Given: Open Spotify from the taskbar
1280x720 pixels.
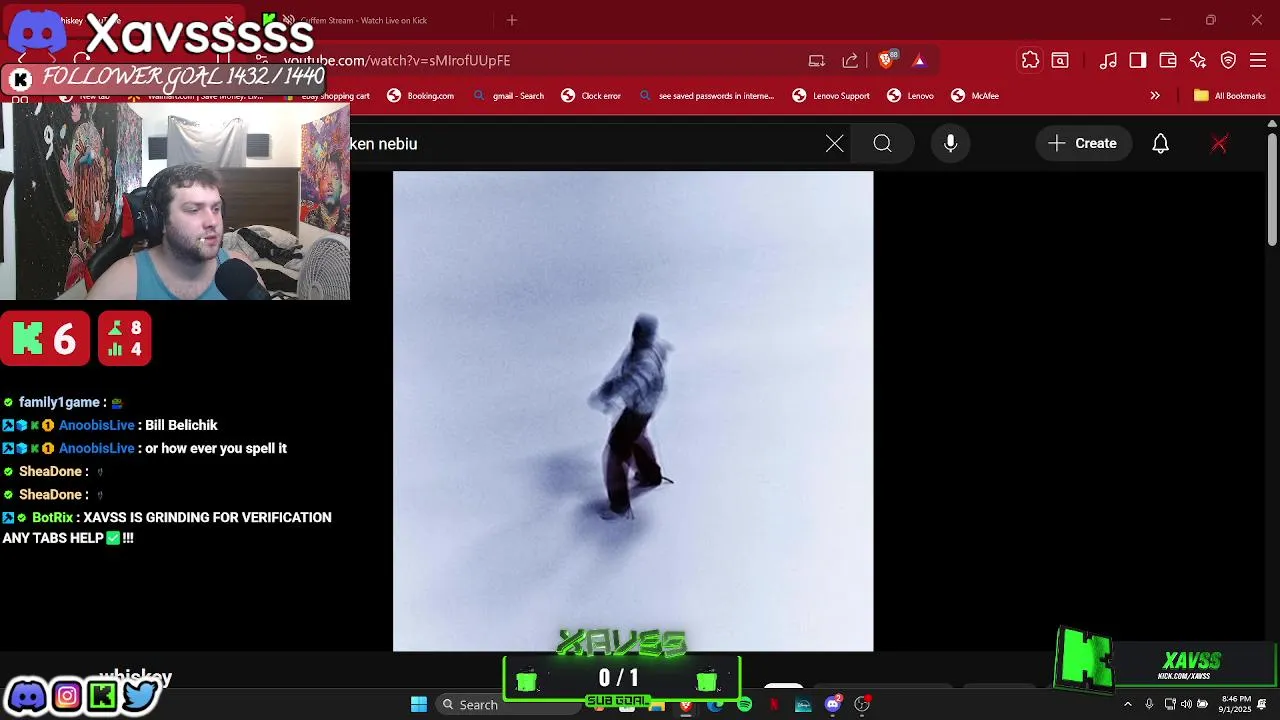Looking at the screenshot, I should (x=744, y=705).
